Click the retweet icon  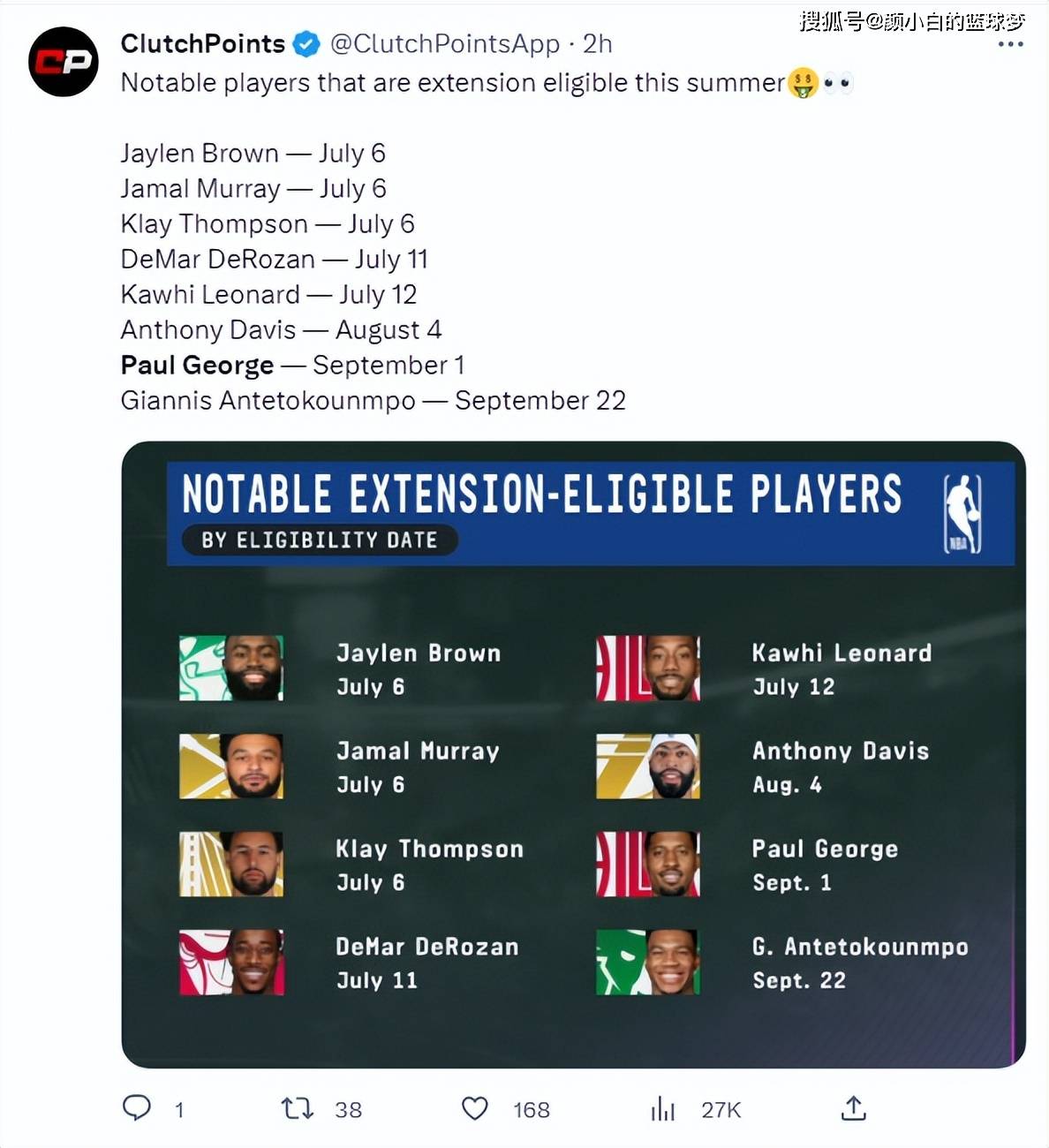(298, 1107)
